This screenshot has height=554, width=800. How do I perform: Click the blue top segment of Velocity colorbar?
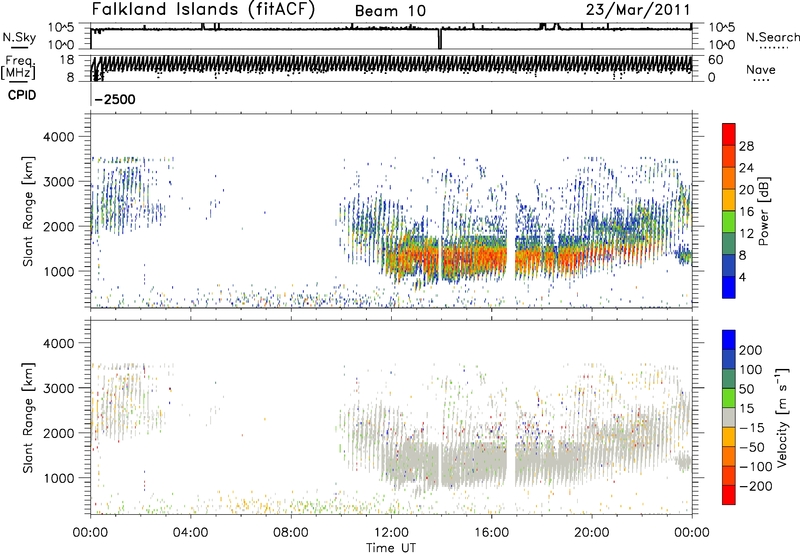(x=729, y=340)
